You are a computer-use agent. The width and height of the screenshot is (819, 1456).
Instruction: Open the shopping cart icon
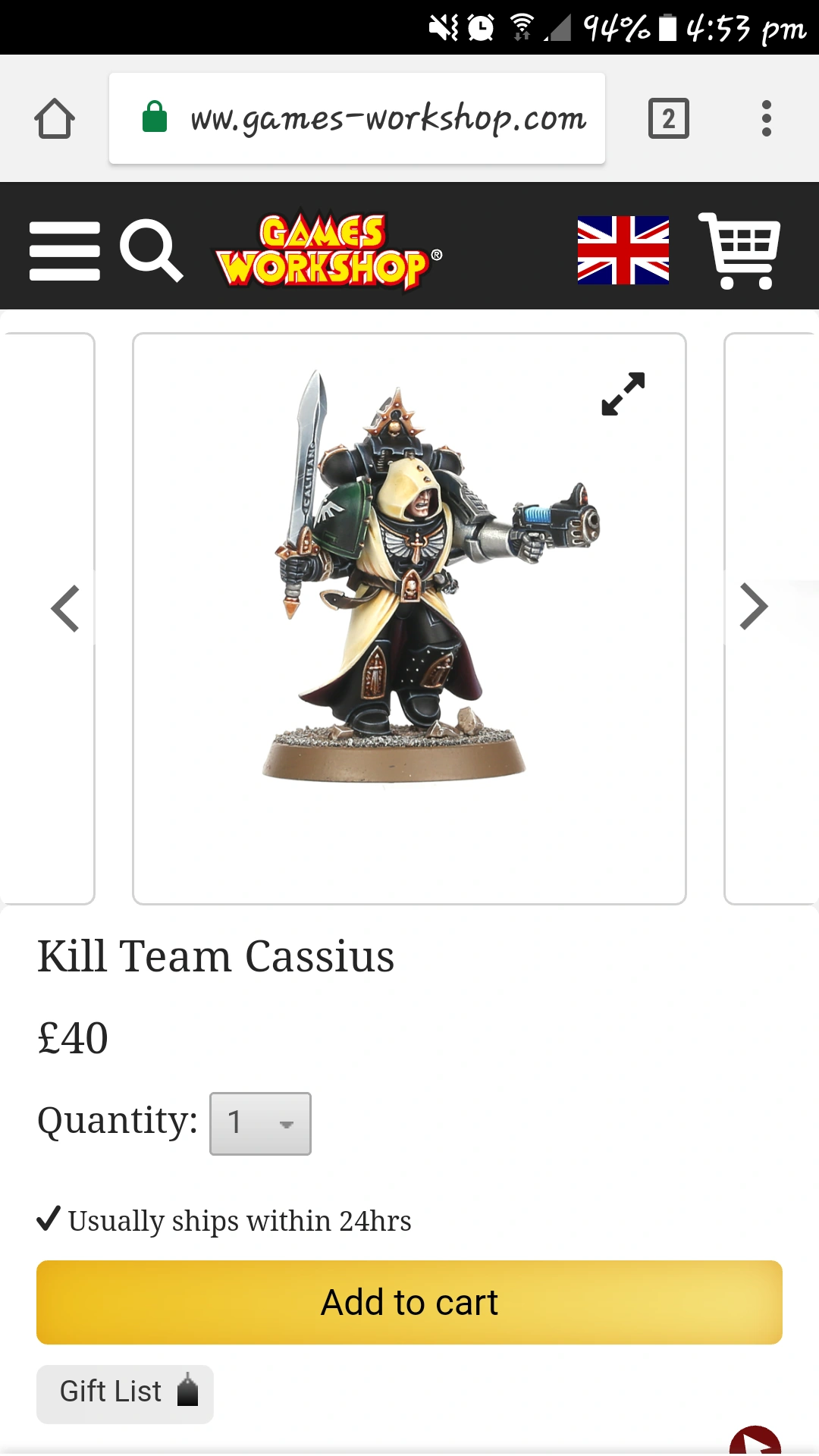[739, 250]
